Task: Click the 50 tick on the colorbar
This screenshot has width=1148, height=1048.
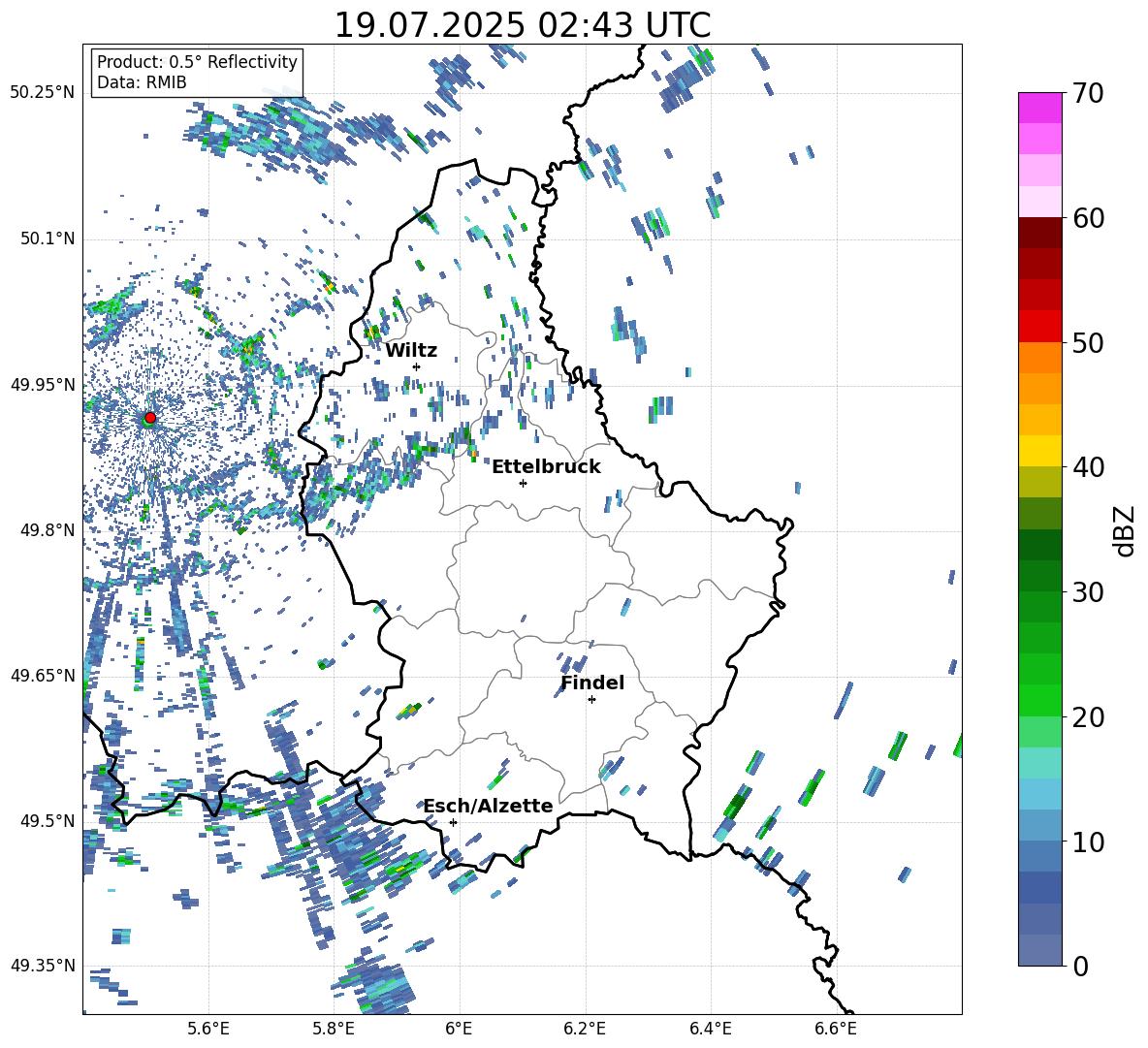Action: pyautogui.click(x=1088, y=342)
